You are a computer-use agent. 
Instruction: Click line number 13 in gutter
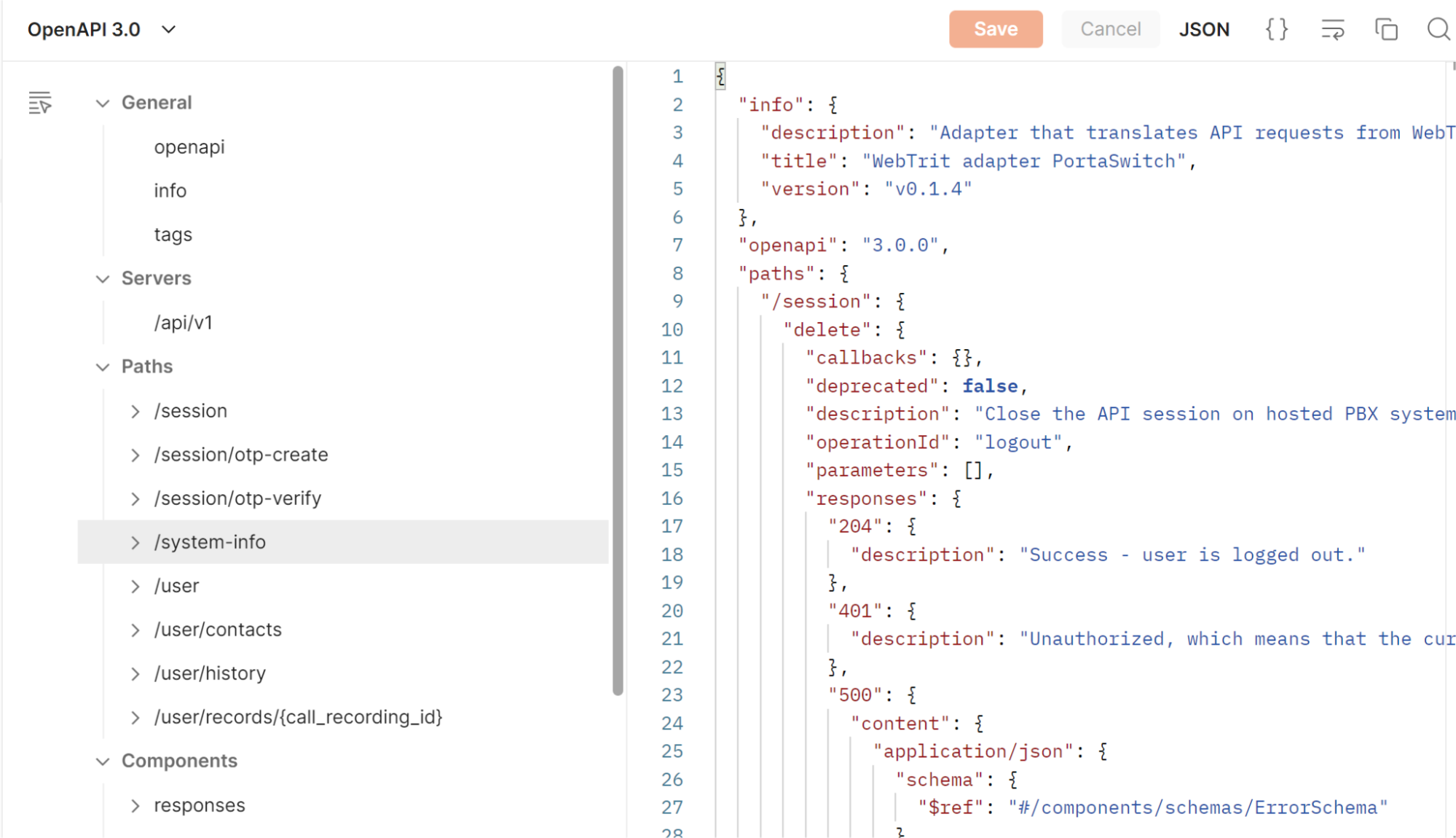click(x=672, y=414)
